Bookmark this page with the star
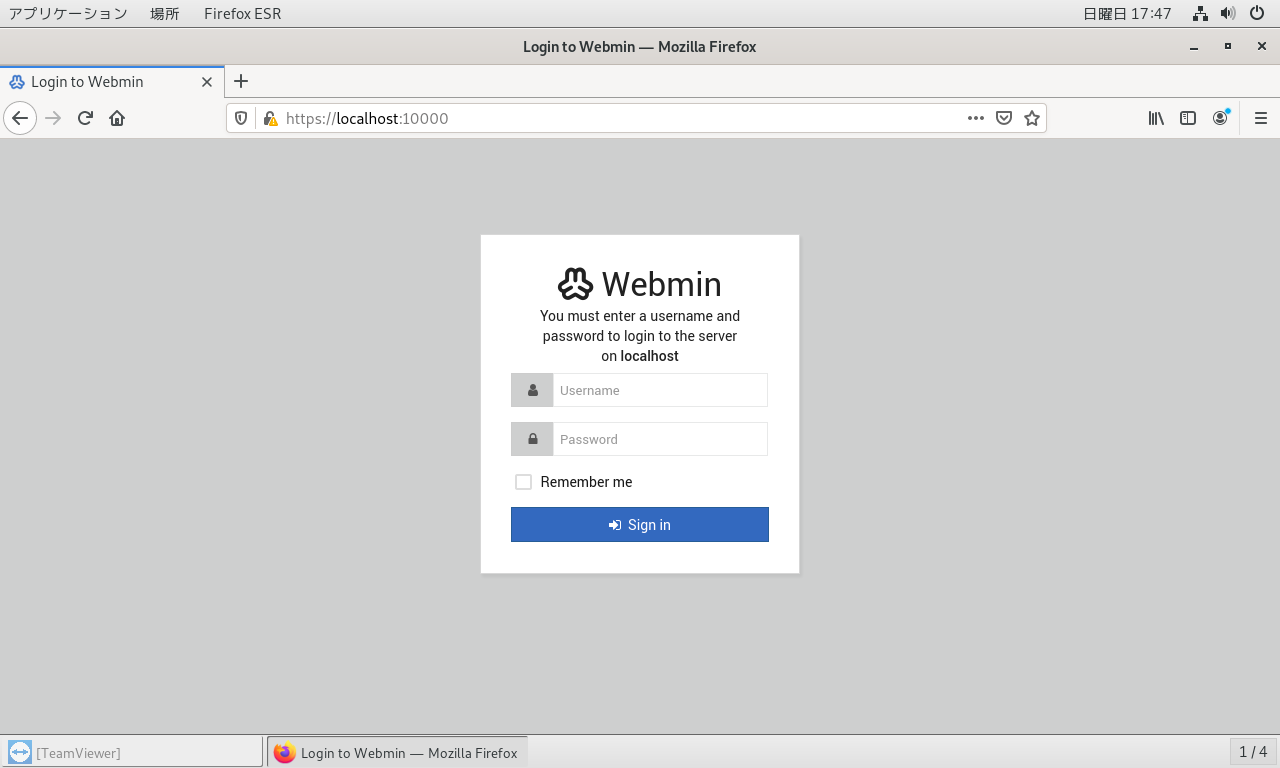The image size is (1280, 768). [x=1032, y=118]
